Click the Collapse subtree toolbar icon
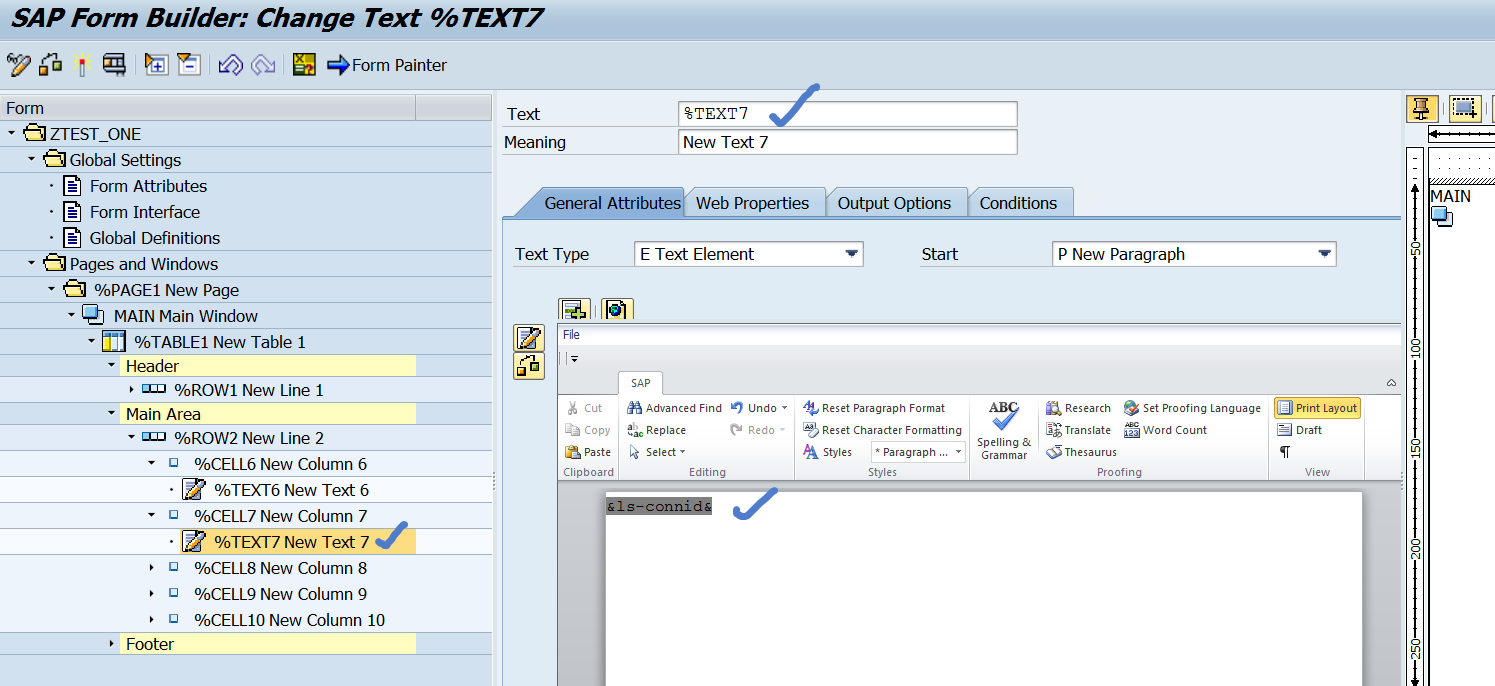Viewport: 1495px width, 686px height. click(189, 65)
